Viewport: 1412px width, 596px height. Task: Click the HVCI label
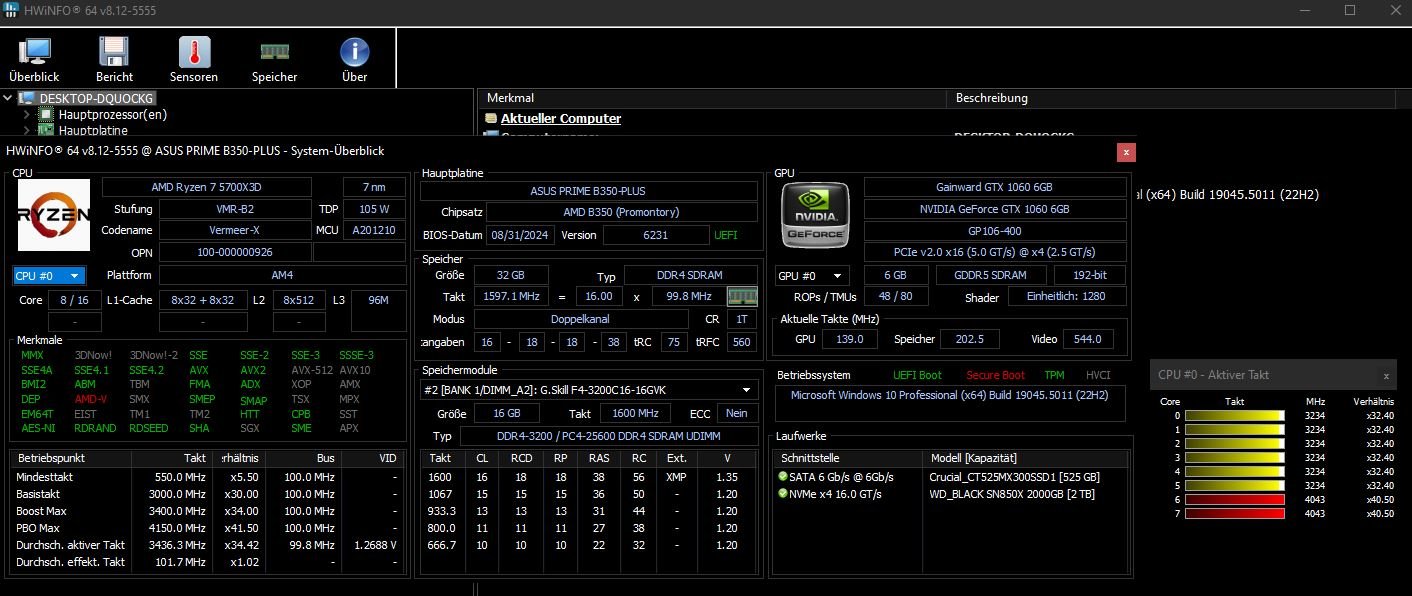[x=1098, y=375]
